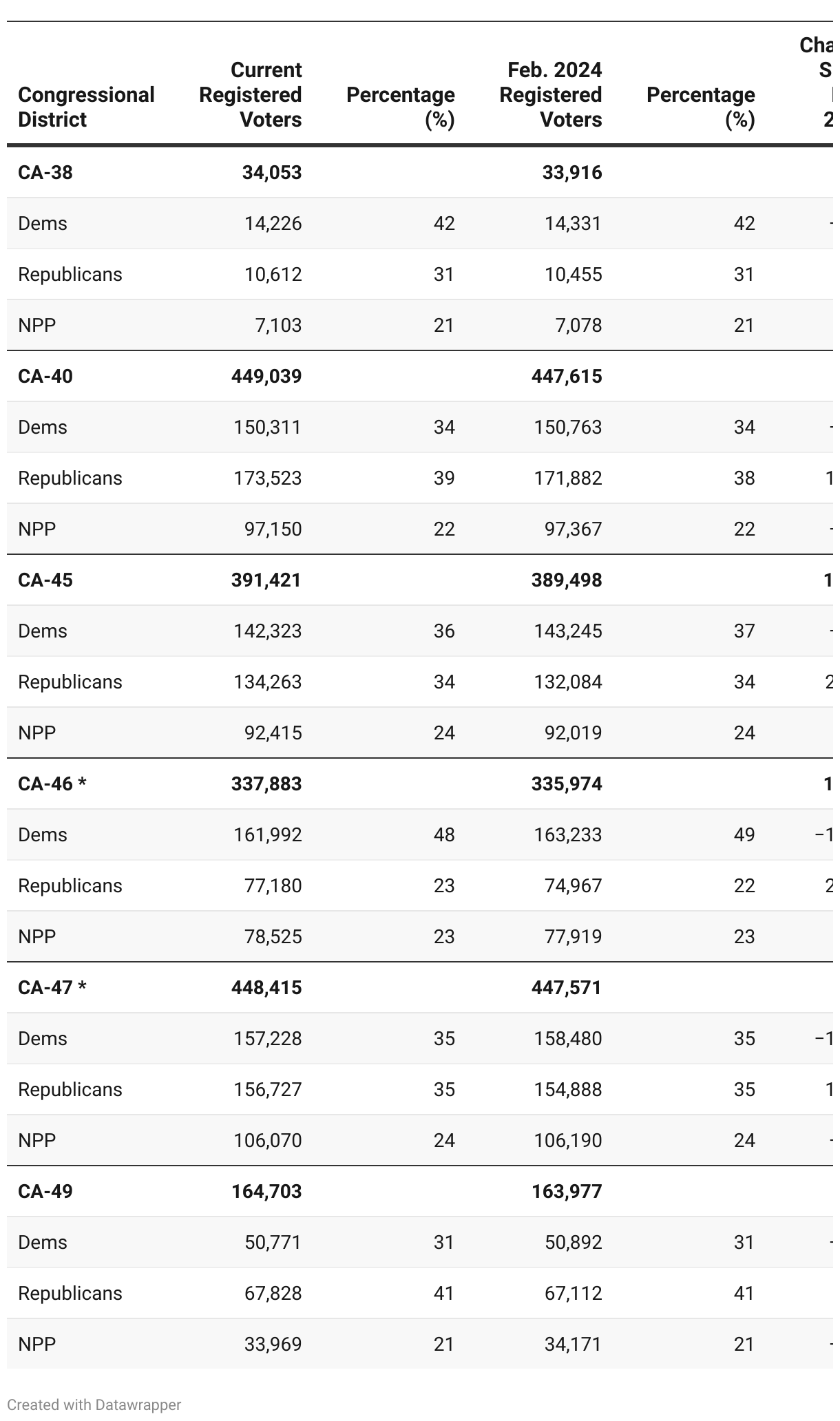Viewport: 840px width, 1421px height.
Task: Select the CA-45 district row label
Action: 45,580
